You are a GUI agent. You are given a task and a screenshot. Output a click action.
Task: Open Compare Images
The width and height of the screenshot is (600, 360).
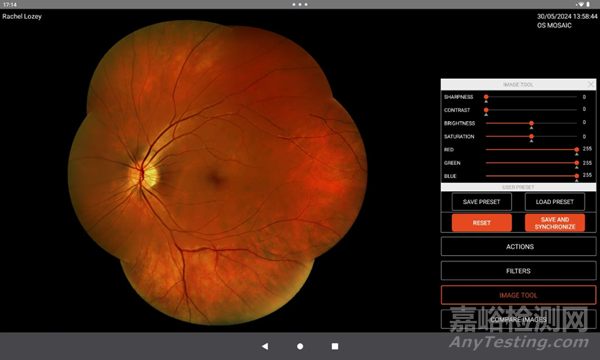(x=518, y=319)
